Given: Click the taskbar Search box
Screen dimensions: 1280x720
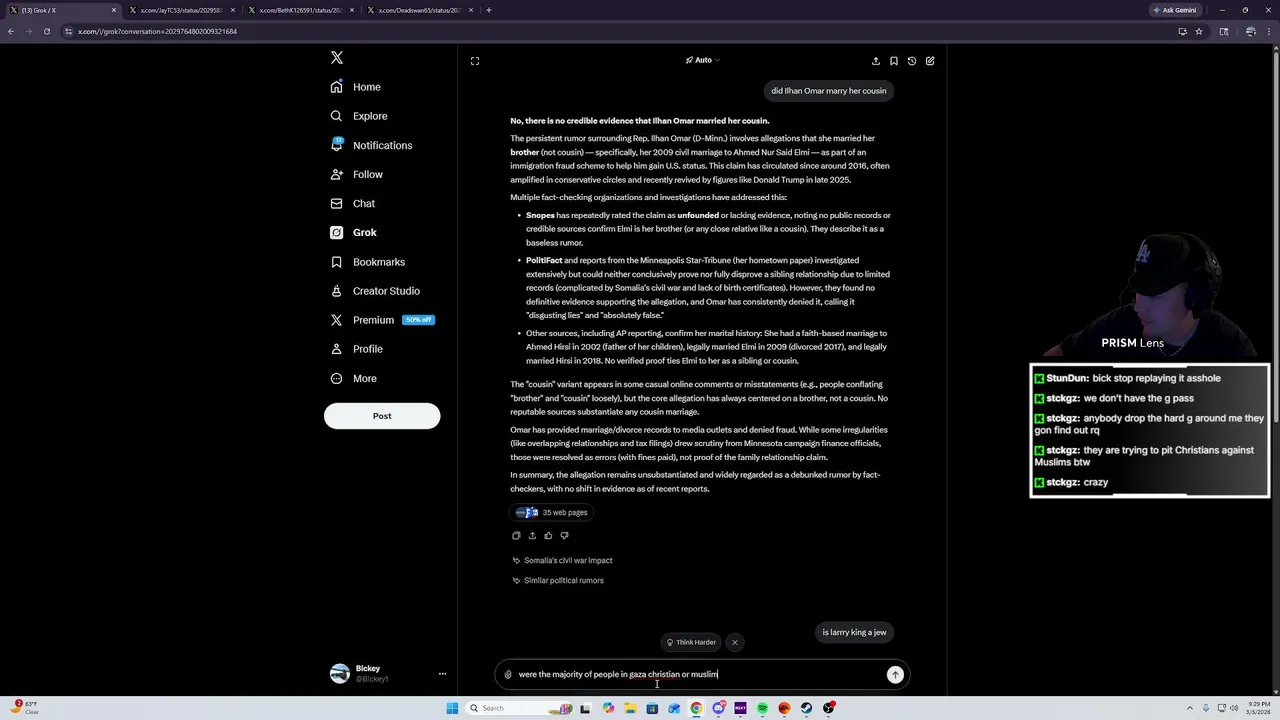Looking at the screenshot, I should coord(520,708).
